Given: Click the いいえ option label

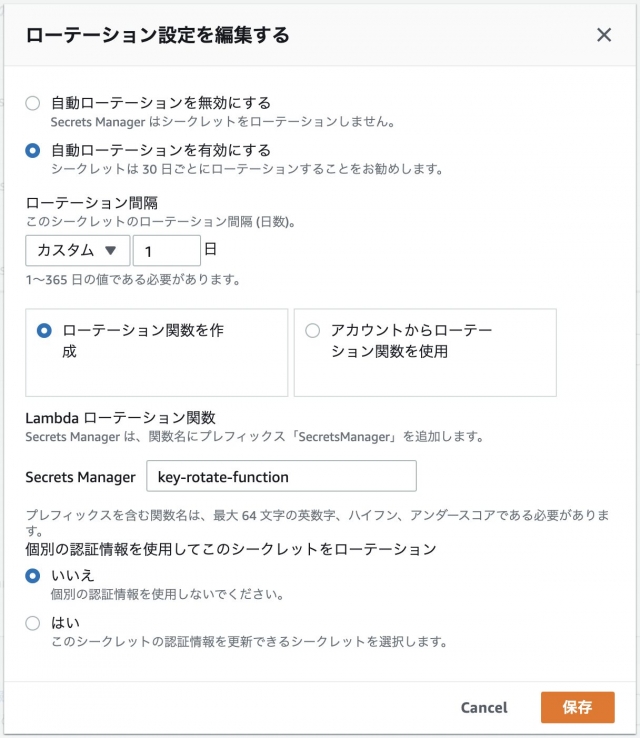Looking at the screenshot, I should (x=73, y=575).
